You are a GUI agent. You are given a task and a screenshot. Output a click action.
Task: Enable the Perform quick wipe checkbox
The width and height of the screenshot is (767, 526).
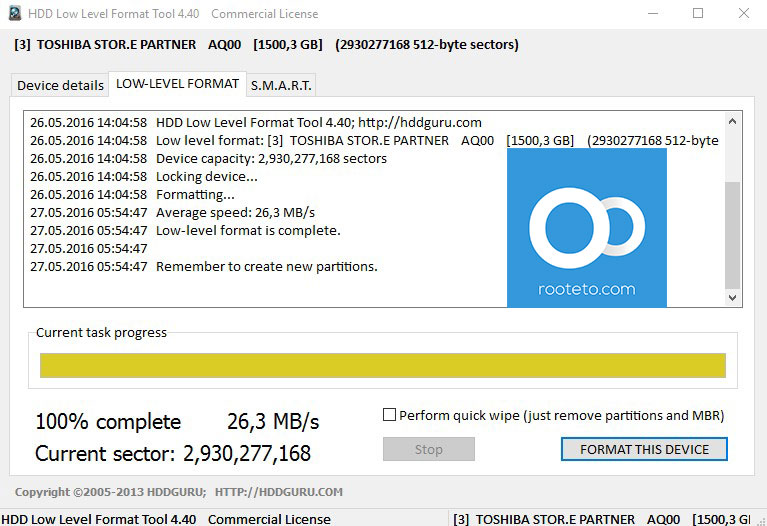point(389,415)
